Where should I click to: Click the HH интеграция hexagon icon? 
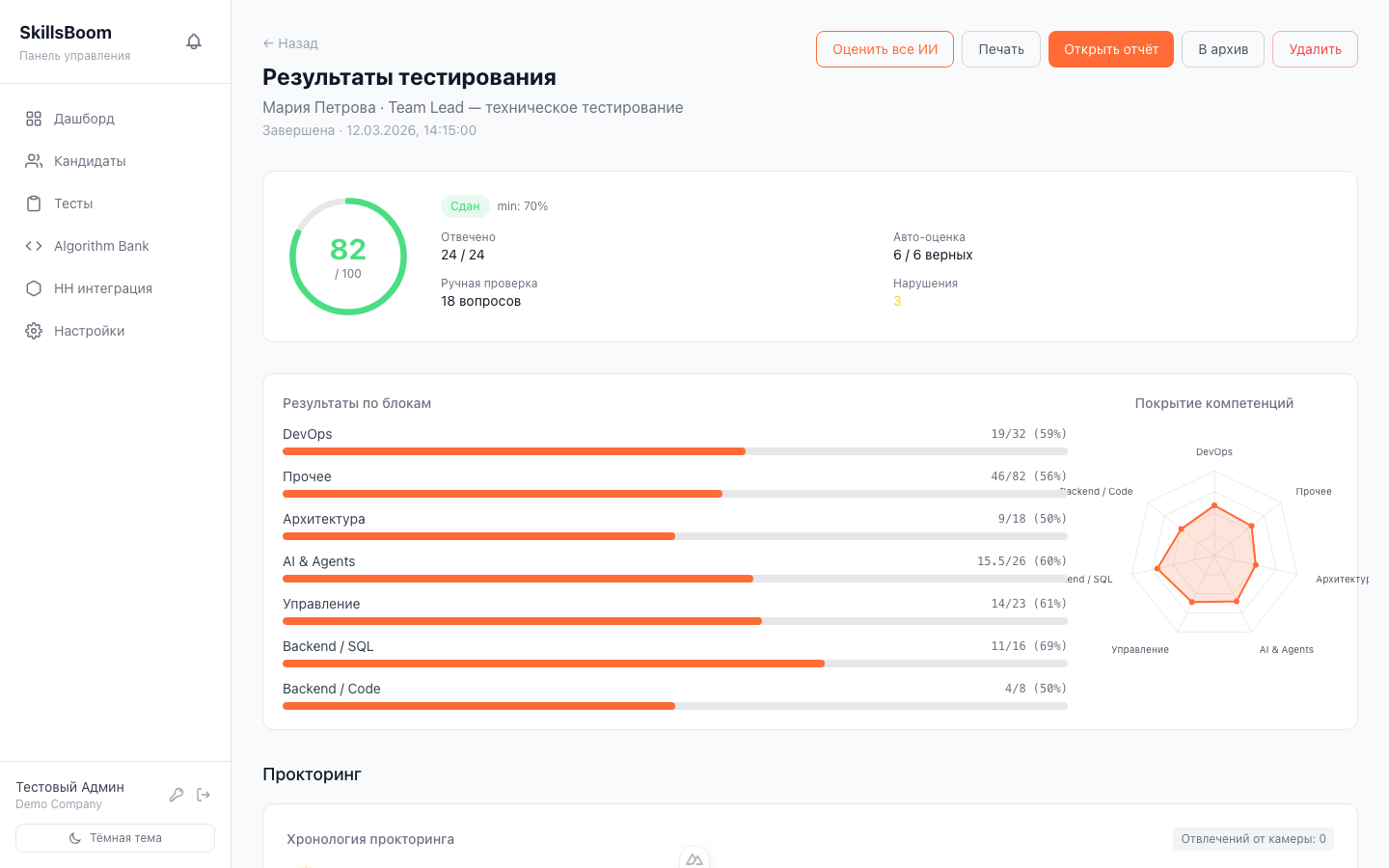tap(34, 288)
